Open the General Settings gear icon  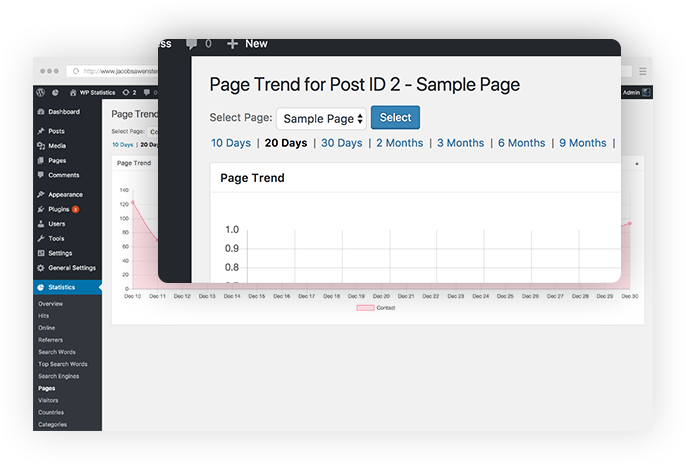click(x=41, y=268)
